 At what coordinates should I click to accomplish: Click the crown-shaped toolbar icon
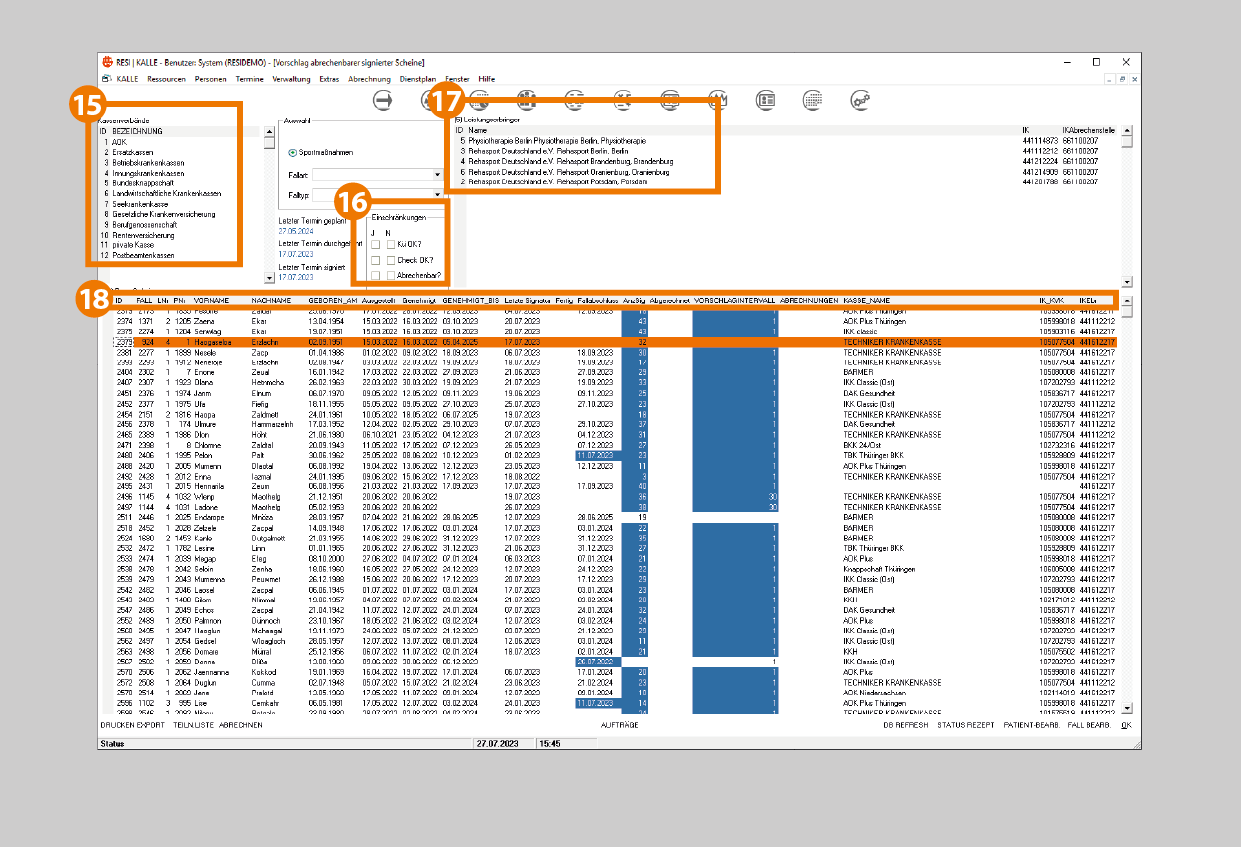(717, 100)
